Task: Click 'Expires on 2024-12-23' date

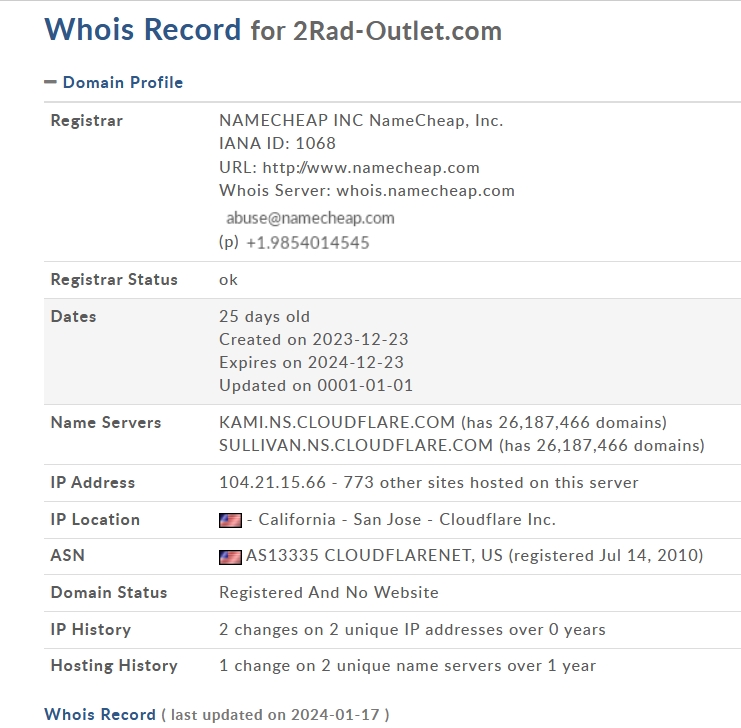Action: [311, 363]
